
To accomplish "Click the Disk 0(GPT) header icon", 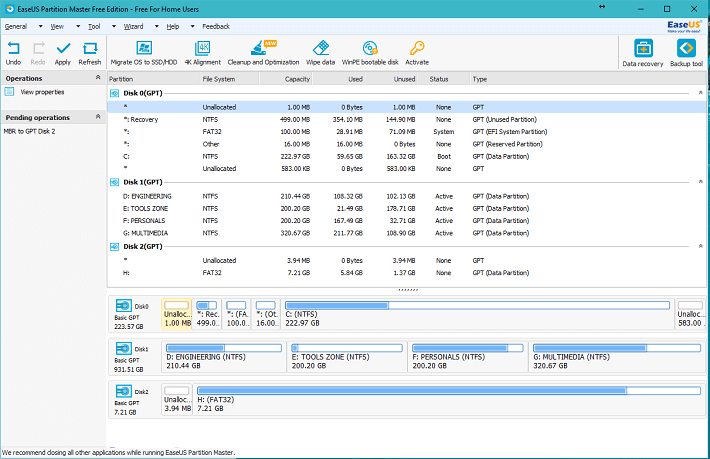I will [115, 93].
